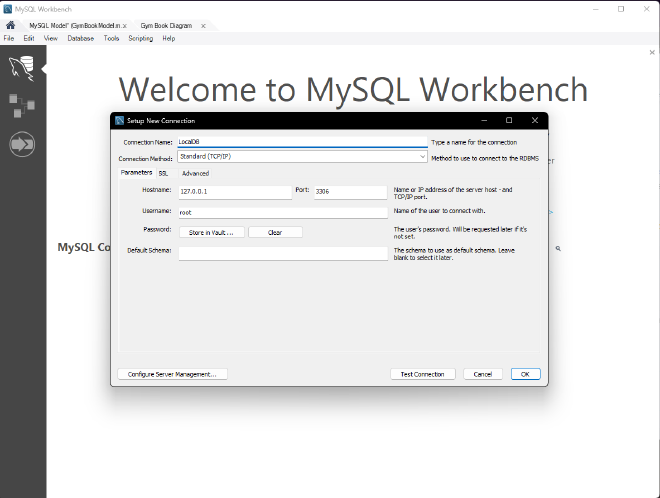
Task: Open the models view sidebar icon
Action: pos(22,106)
